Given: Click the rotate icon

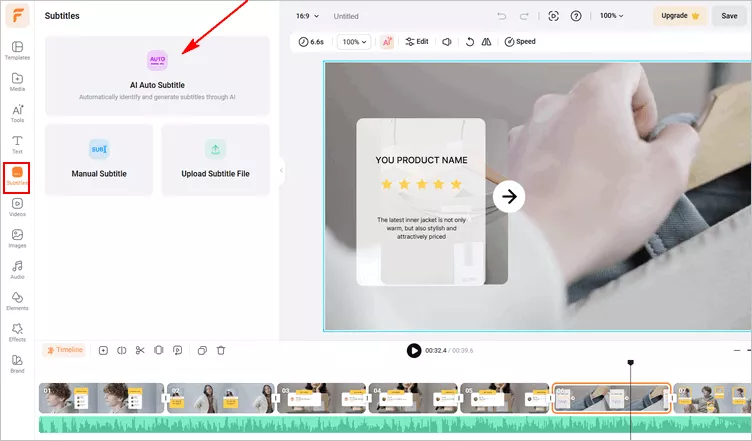Looking at the screenshot, I should tap(470, 42).
